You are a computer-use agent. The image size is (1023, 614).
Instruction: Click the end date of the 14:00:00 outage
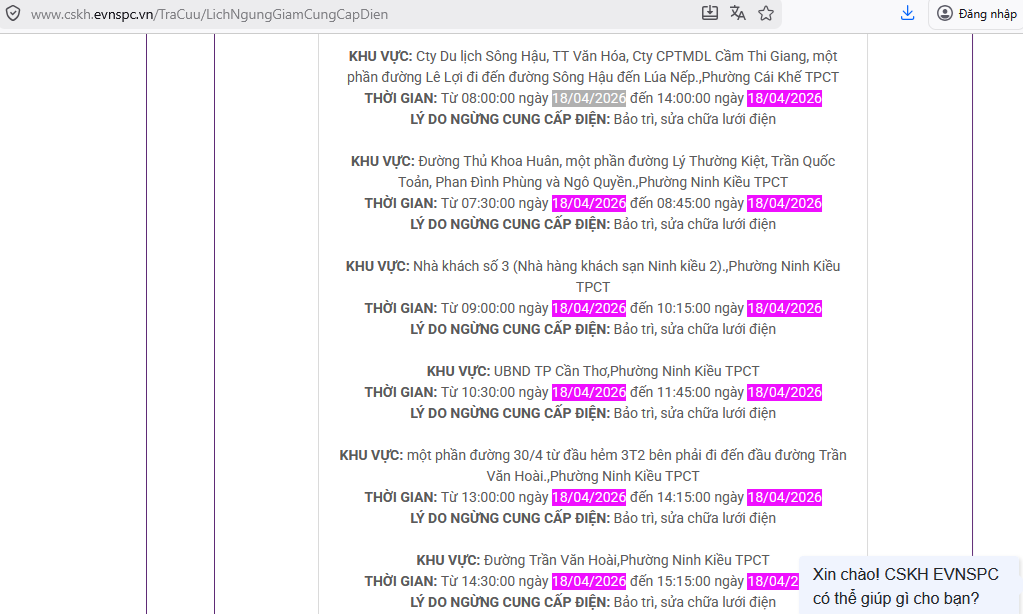click(784, 98)
